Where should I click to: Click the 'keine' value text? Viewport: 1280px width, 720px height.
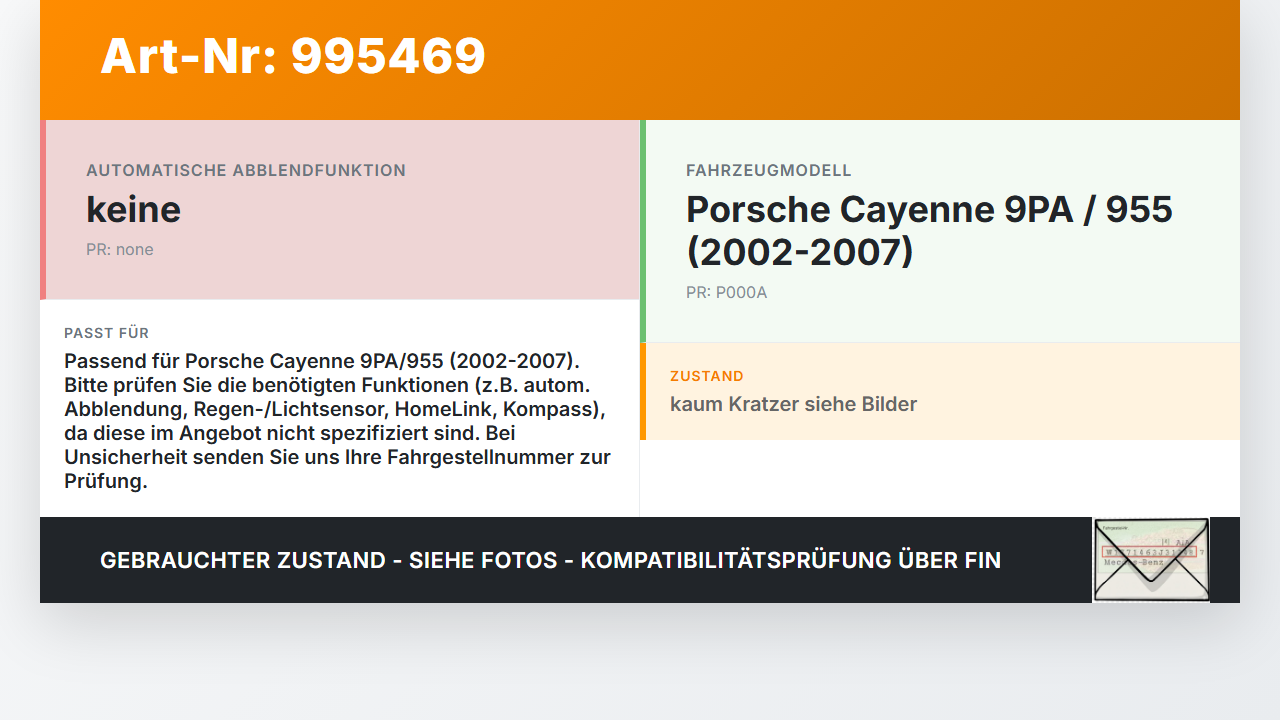point(133,209)
